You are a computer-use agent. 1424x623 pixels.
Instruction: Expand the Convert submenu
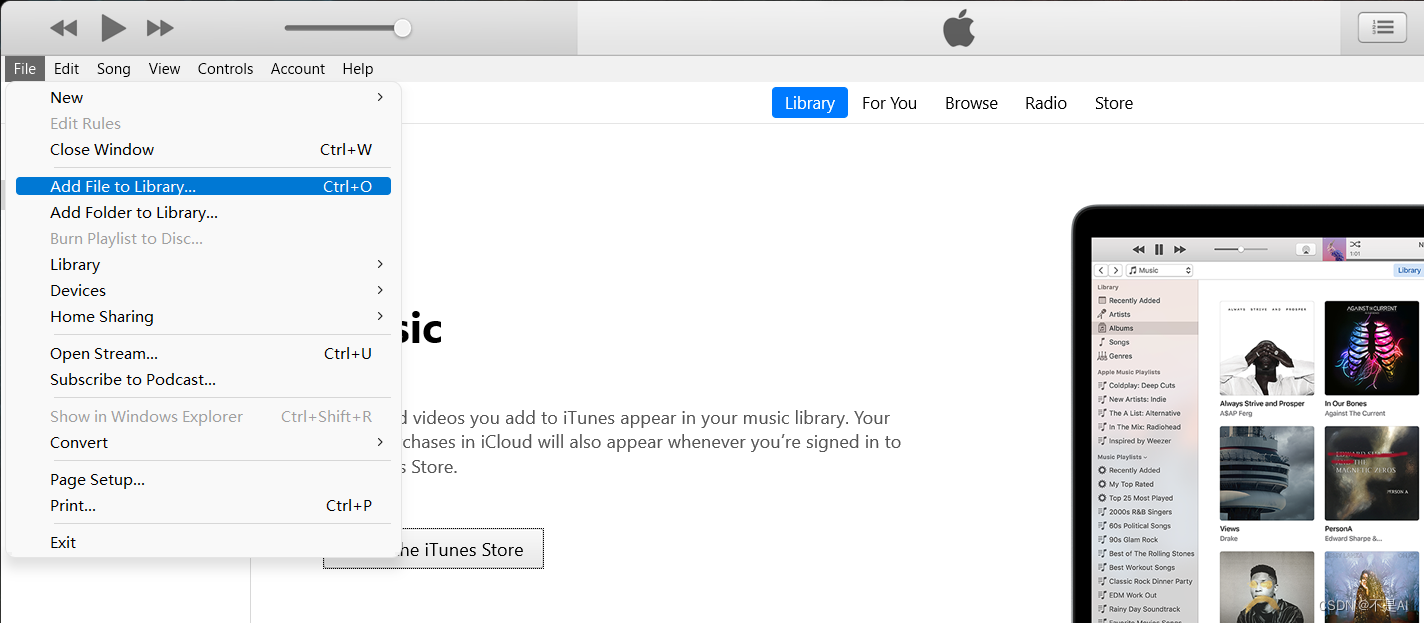click(x=380, y=442)
